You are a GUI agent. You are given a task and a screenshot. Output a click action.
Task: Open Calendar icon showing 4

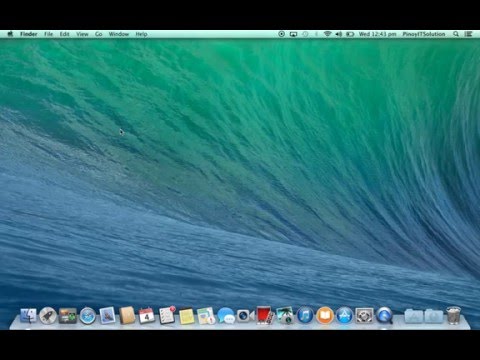tap(147, 316)
